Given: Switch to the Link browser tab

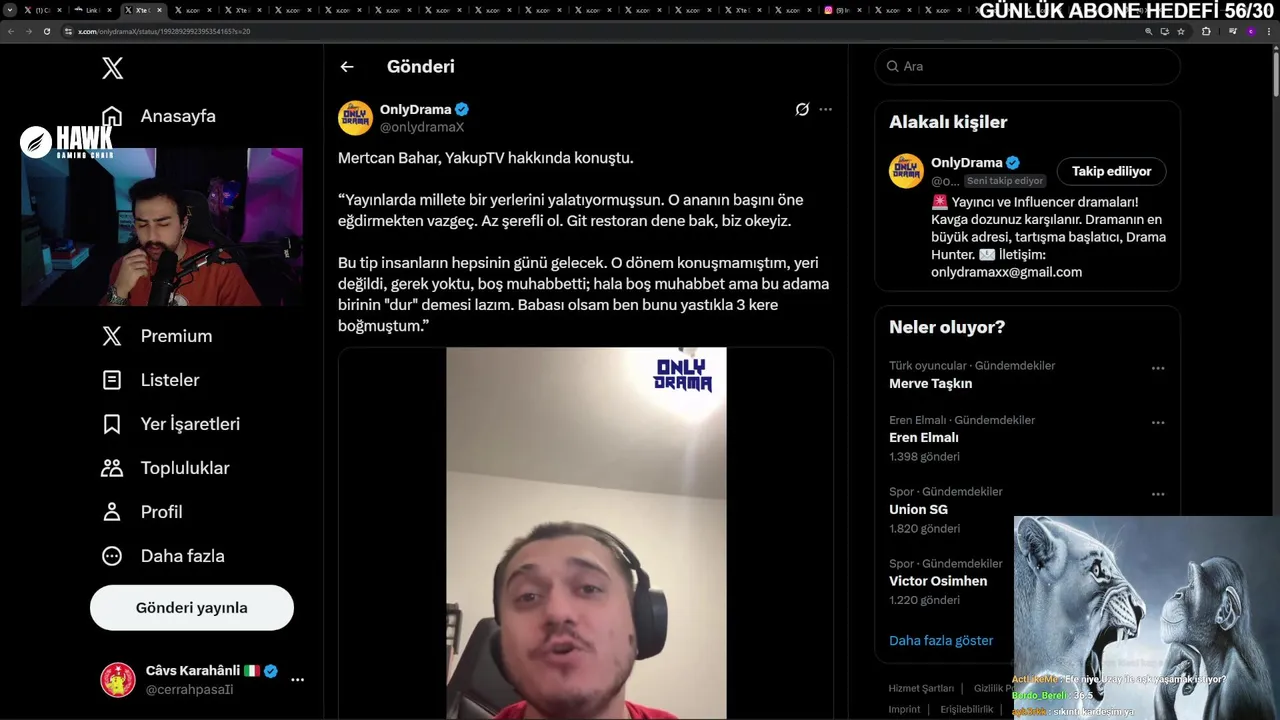Looking at the screenshot, I should click(95, 10).
